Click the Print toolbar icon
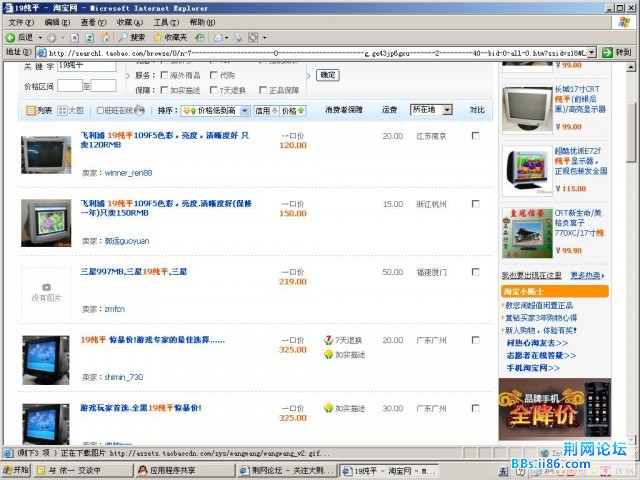 (238, 38)
